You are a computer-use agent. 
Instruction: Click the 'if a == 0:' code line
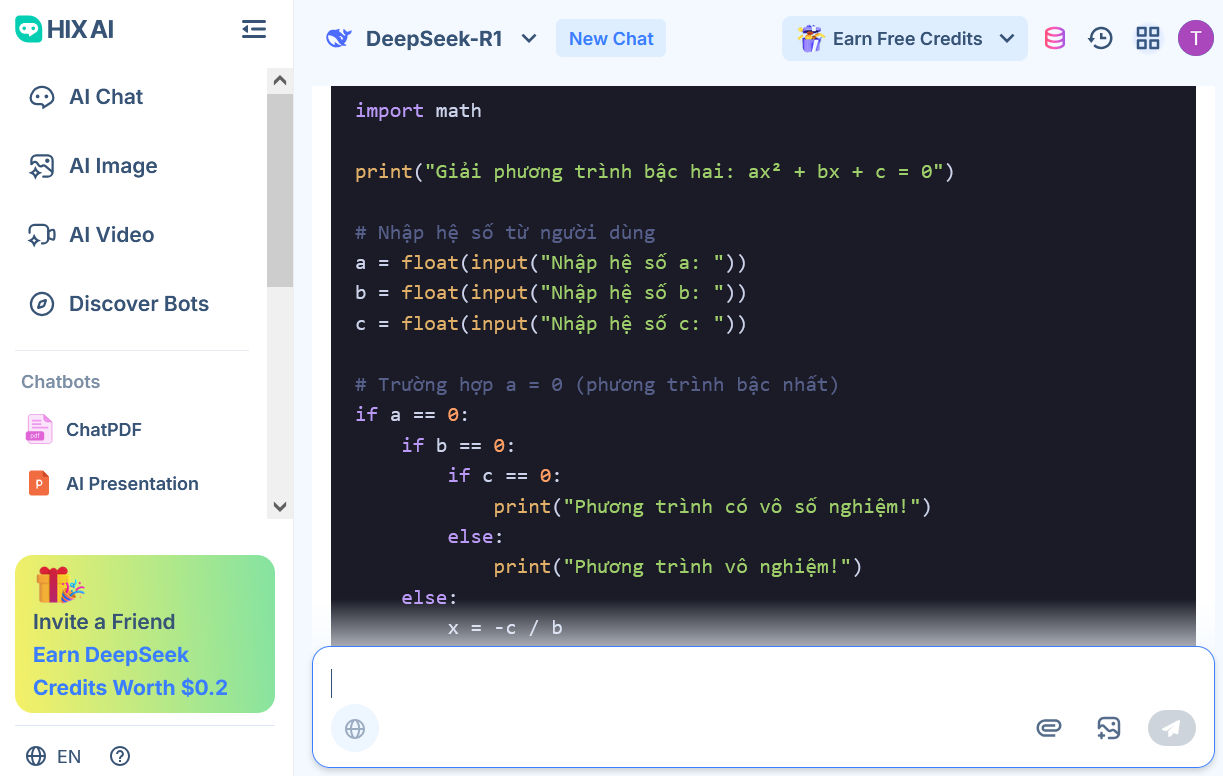412,415
